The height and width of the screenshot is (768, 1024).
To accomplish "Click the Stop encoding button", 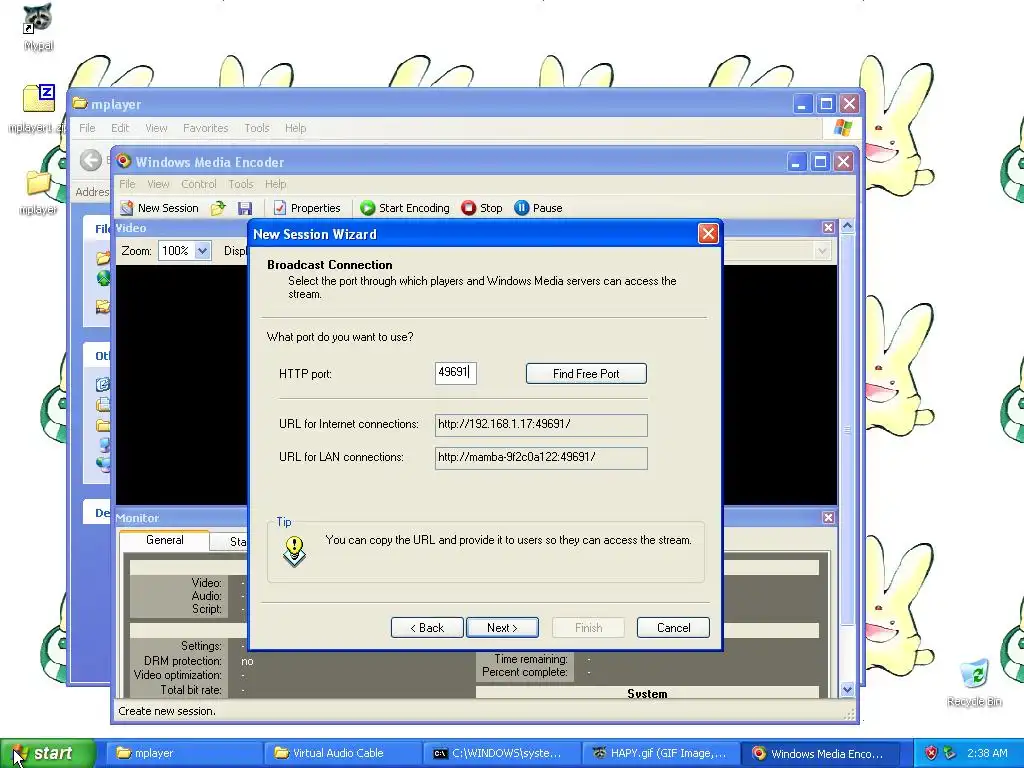I will pos(482,208).
